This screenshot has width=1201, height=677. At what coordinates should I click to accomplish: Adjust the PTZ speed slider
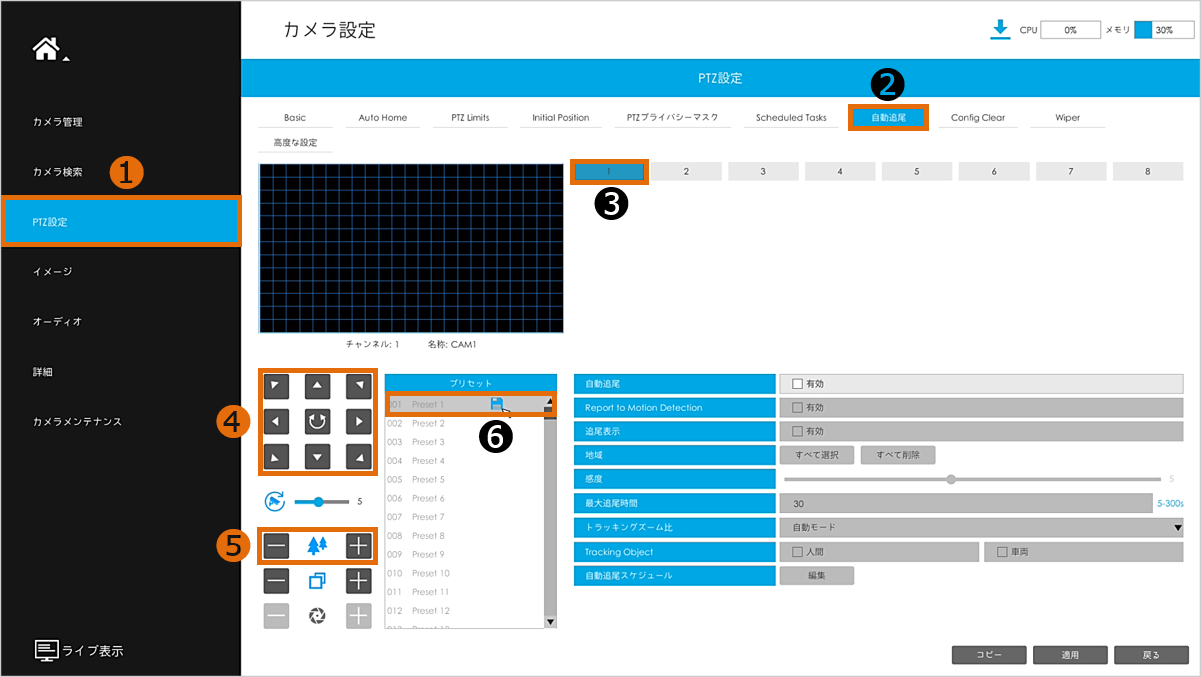click(x=318, y=501)
